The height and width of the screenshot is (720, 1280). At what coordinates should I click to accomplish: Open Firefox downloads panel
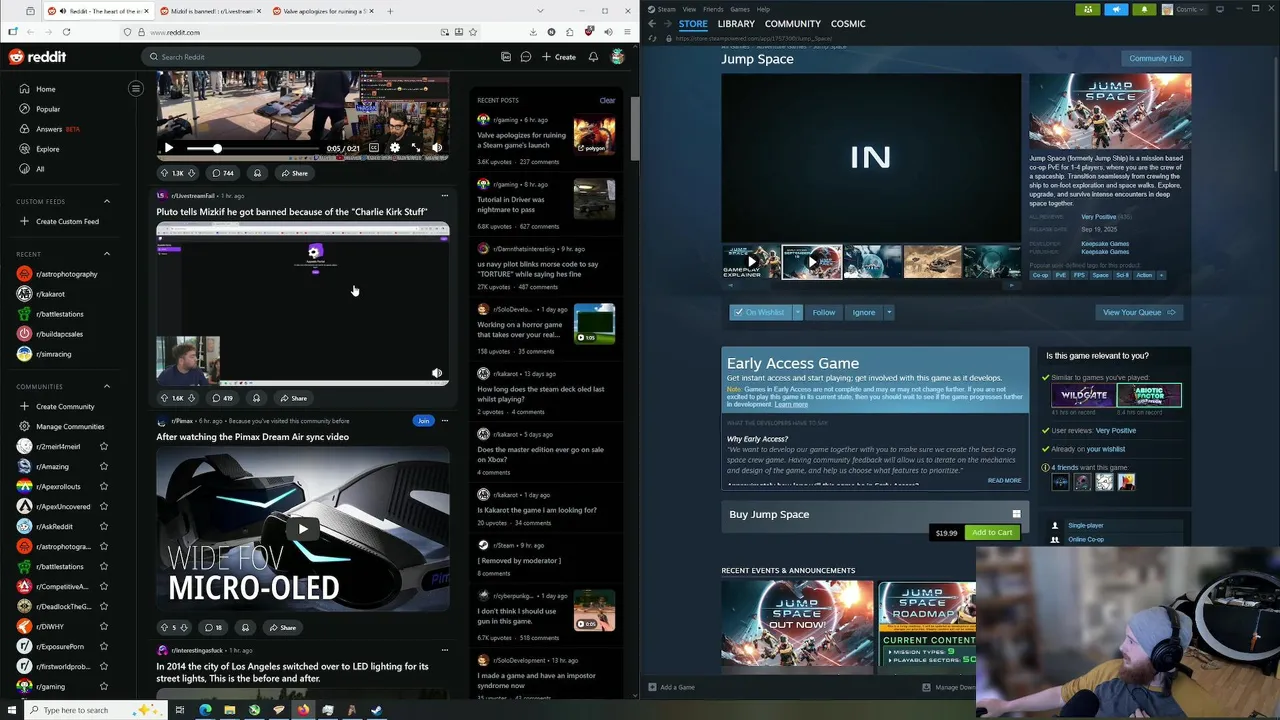coord(533,32)
